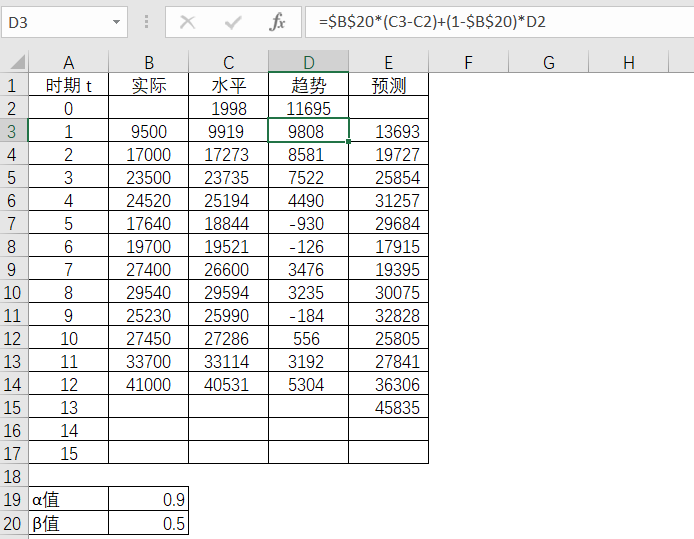The width and height of the screenshot is (694, 539).
Task: Expand the Name Box dropdown arrow
Action: point(117,21)
